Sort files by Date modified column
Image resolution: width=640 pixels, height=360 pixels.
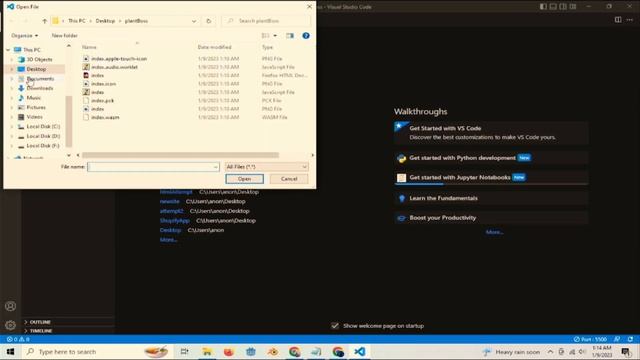[x=214, y=47]
